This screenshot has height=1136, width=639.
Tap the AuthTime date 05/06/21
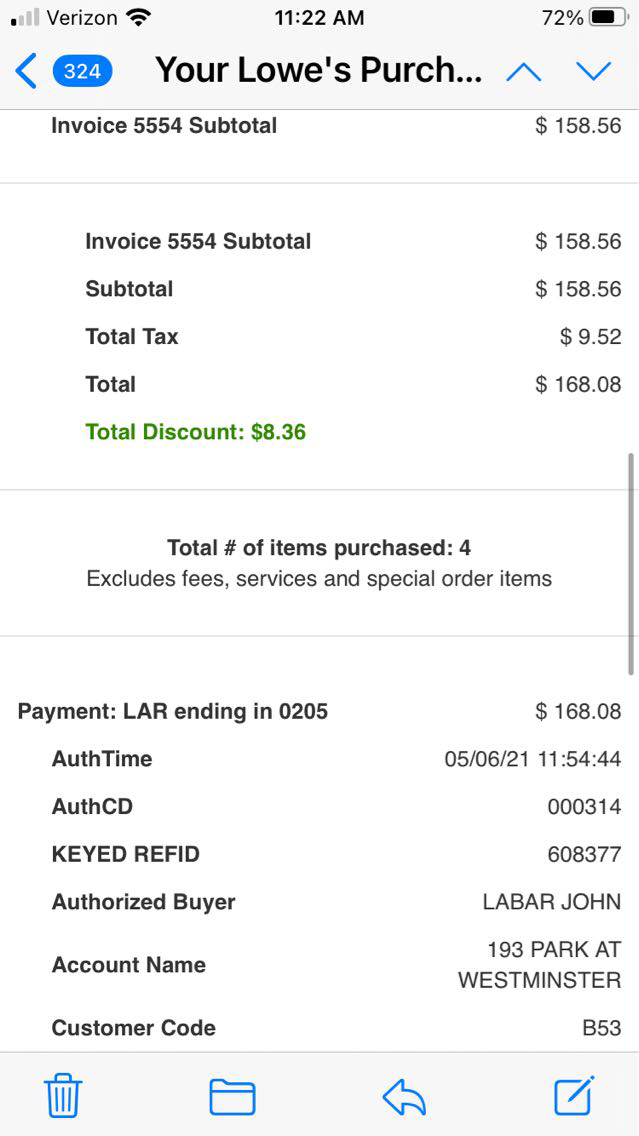pyautogui.click(x=488, y=759)
